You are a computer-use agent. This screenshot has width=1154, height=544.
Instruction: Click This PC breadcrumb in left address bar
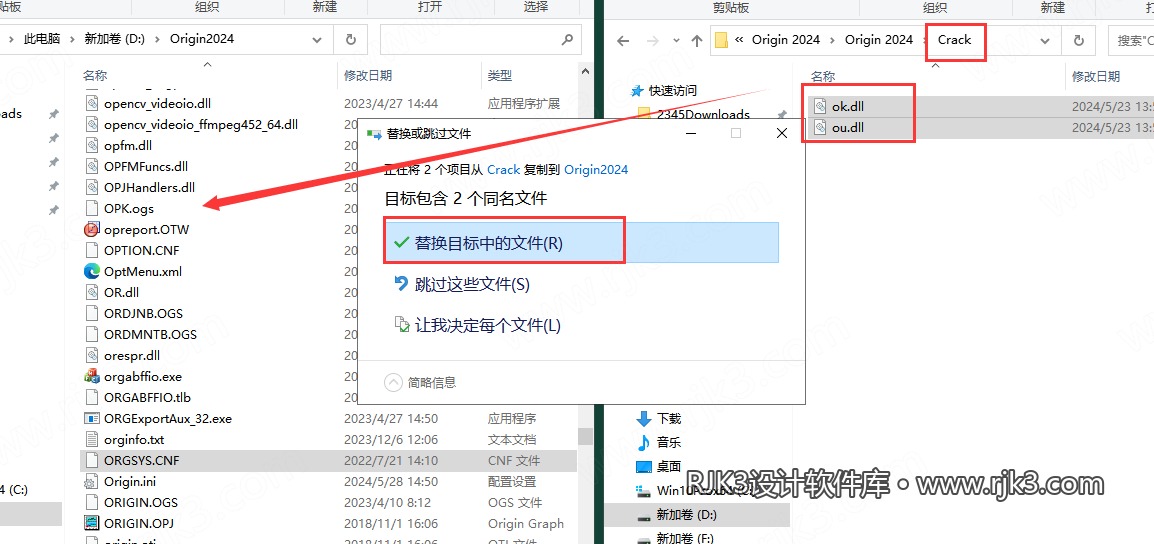tap(42, 38)
